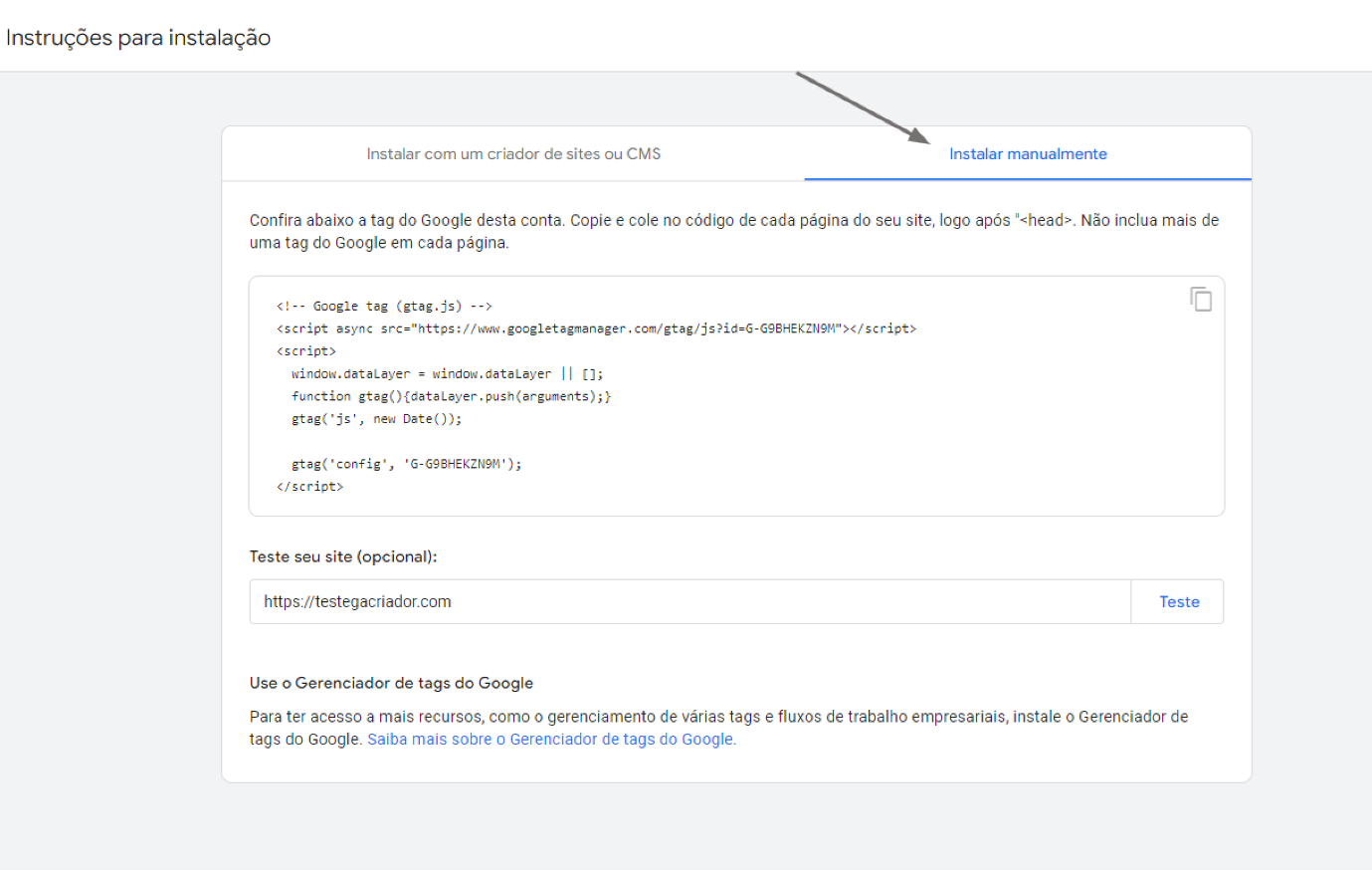Click the '<!-- Google tag (gtag.js) -->' line
This screenshot has width=1372, height=870.
(x=384, y=307)
